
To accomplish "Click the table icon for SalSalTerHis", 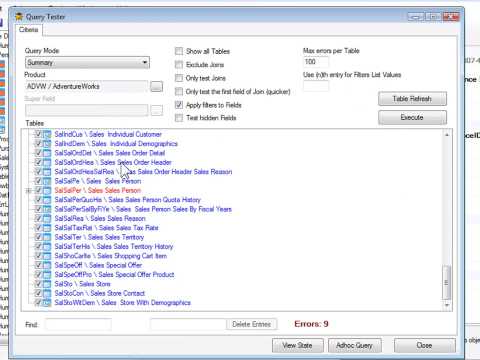I will pyautogui.click(x=48, y=246).
